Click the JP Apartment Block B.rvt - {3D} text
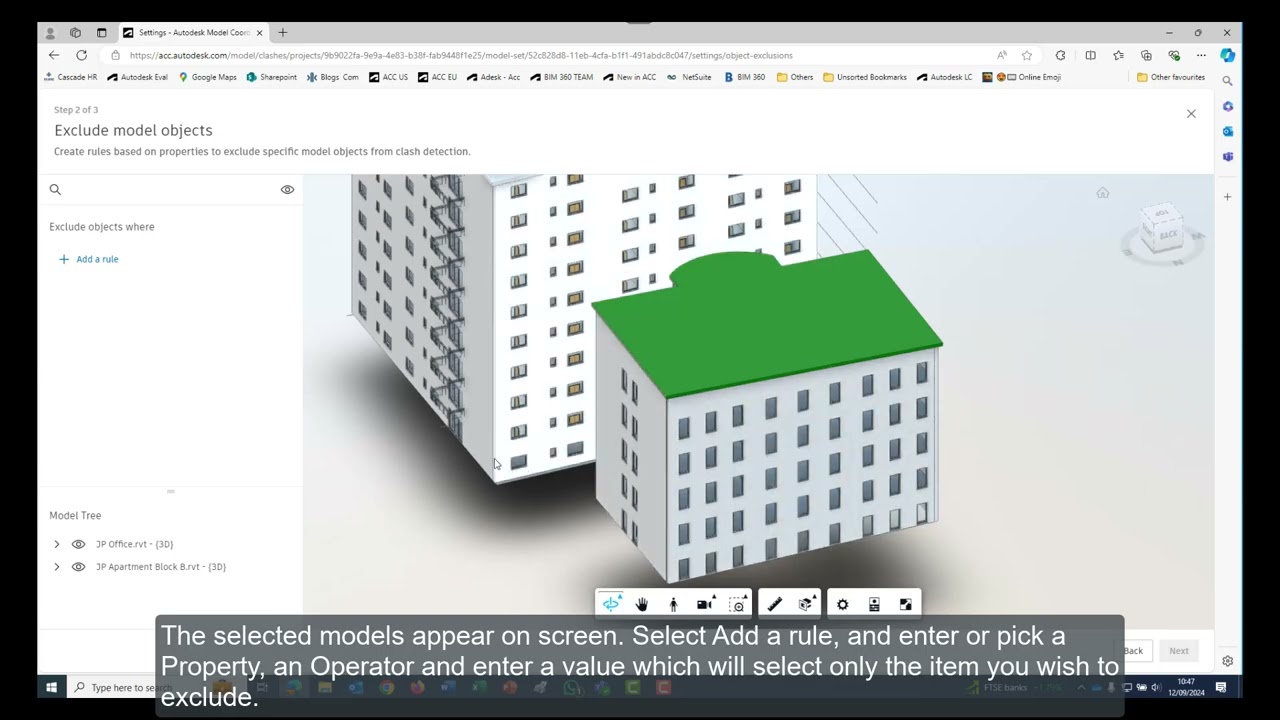The width and height of the screenshot is (1280, 720). click(x=161, y=567)
